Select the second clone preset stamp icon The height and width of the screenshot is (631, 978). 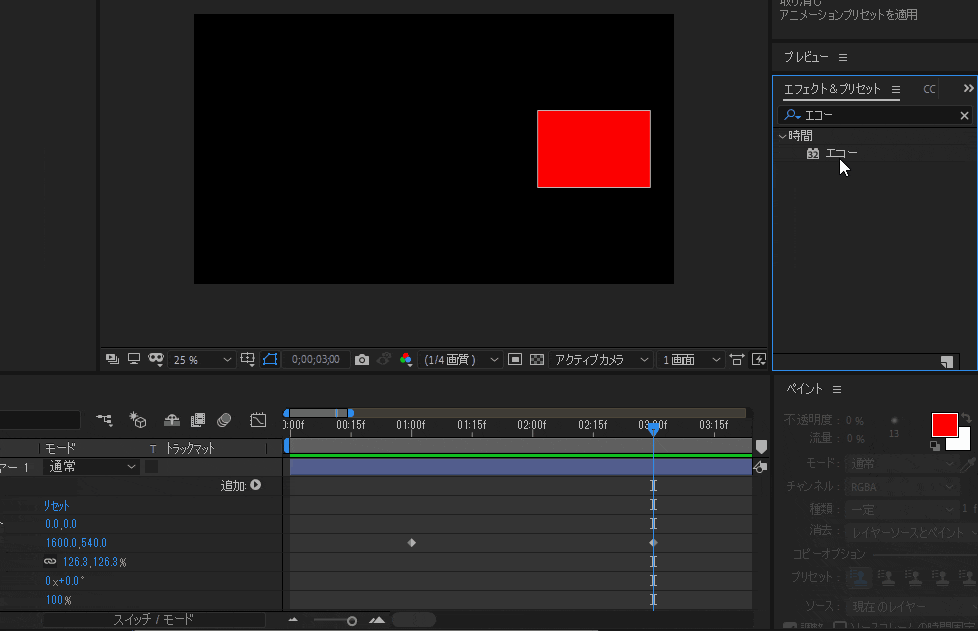point(886,578)
